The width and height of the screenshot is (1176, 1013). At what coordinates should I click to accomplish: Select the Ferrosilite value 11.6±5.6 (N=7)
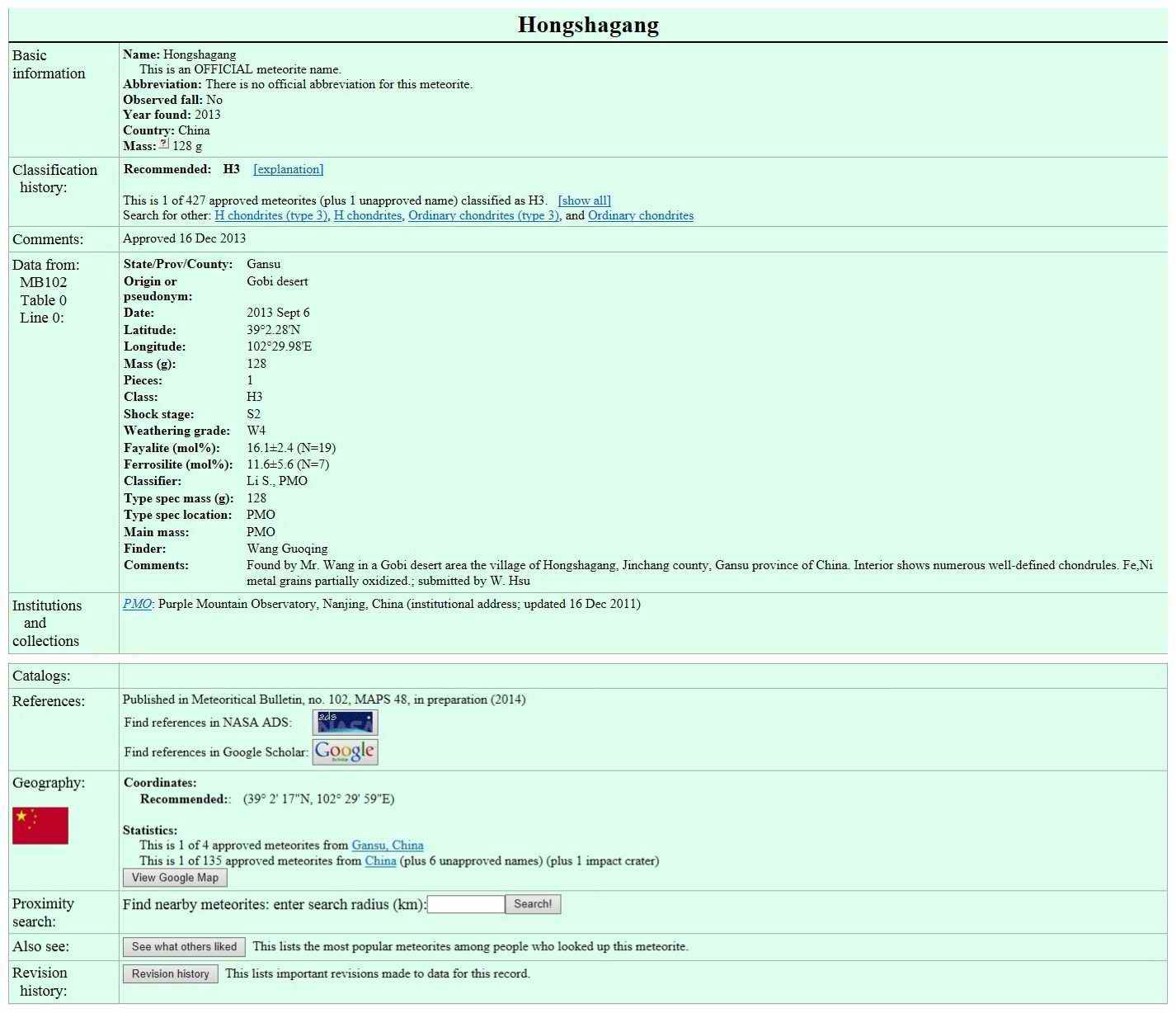[288, 464]
